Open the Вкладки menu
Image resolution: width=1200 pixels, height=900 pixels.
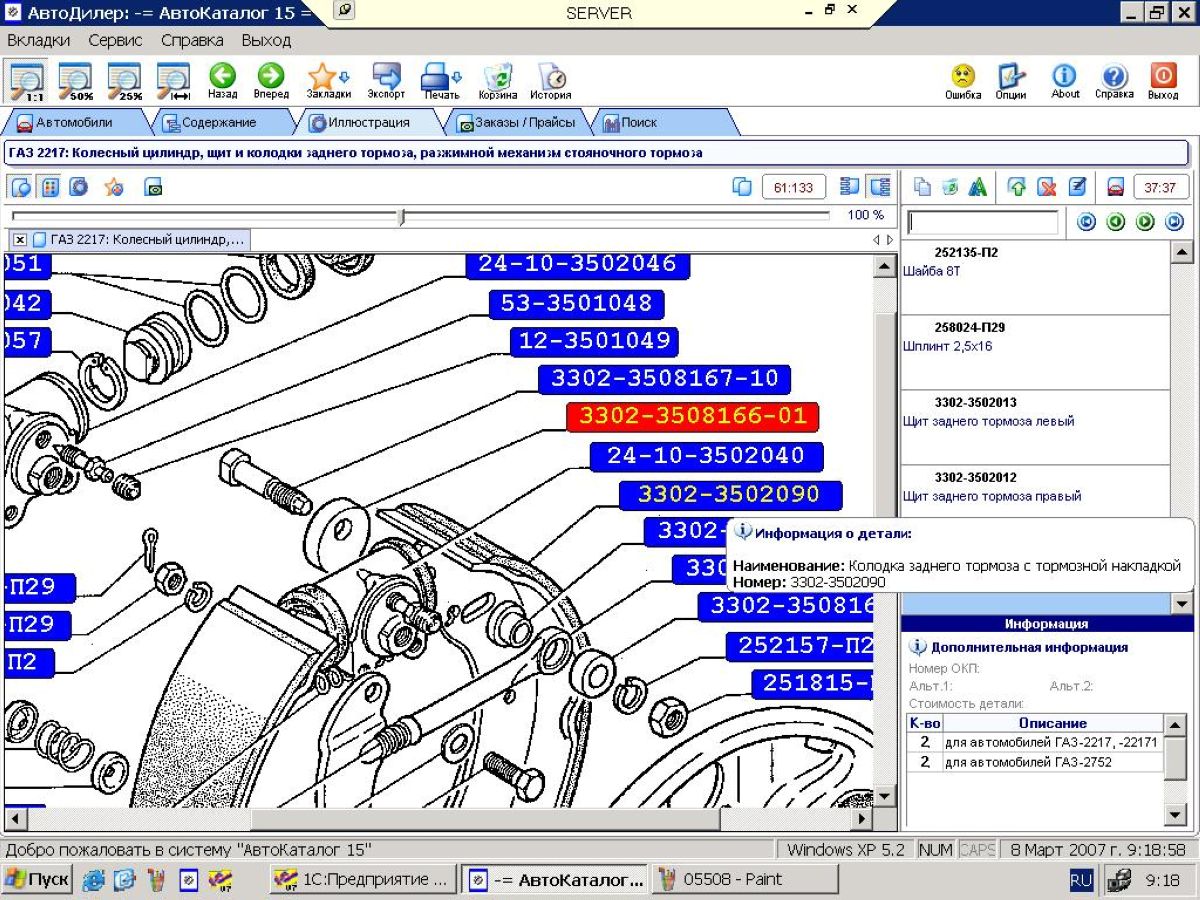click(x=38, y=41)
